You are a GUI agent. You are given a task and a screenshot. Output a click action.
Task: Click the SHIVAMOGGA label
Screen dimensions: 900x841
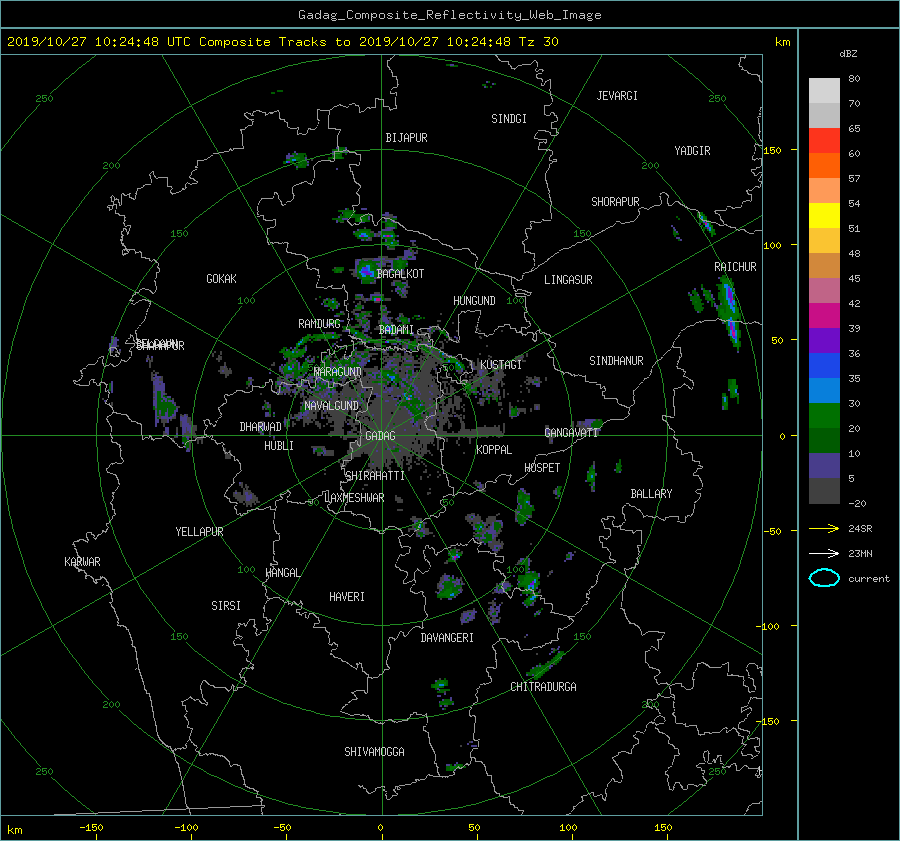pyautogui.click(x=374, y=752)
